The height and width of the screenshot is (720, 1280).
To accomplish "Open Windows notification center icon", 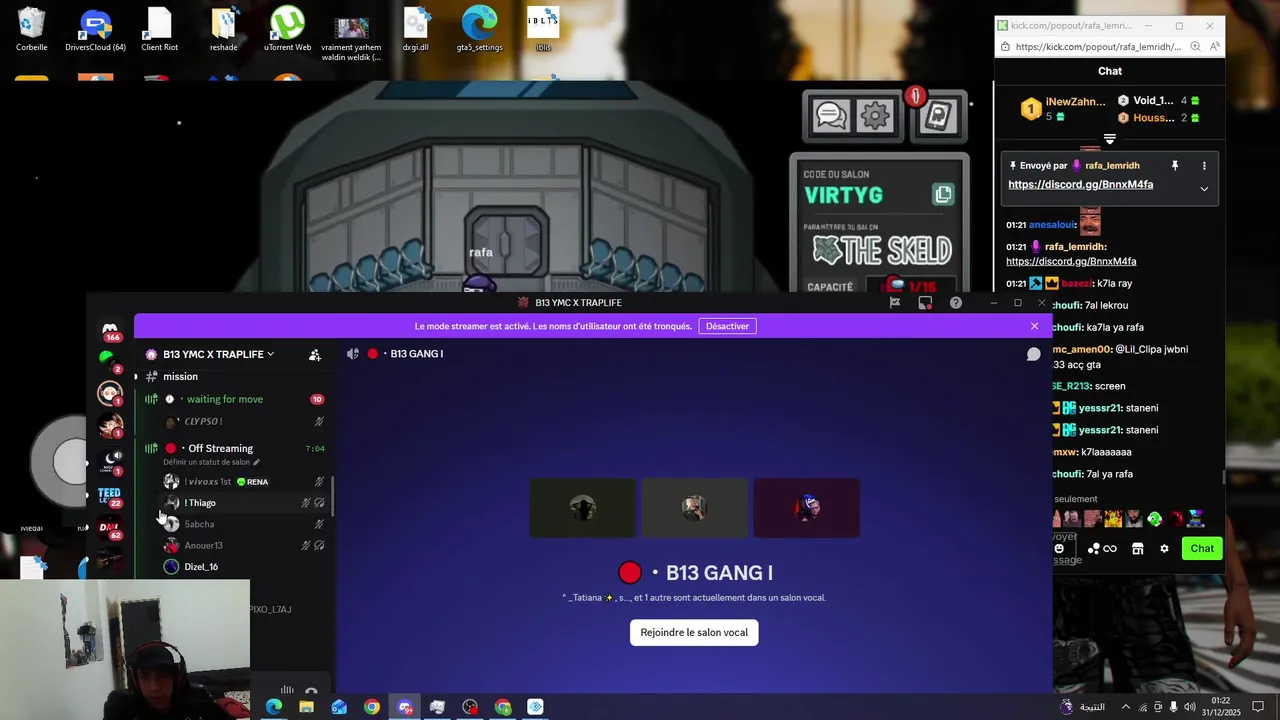I will tap(1258, 707).
